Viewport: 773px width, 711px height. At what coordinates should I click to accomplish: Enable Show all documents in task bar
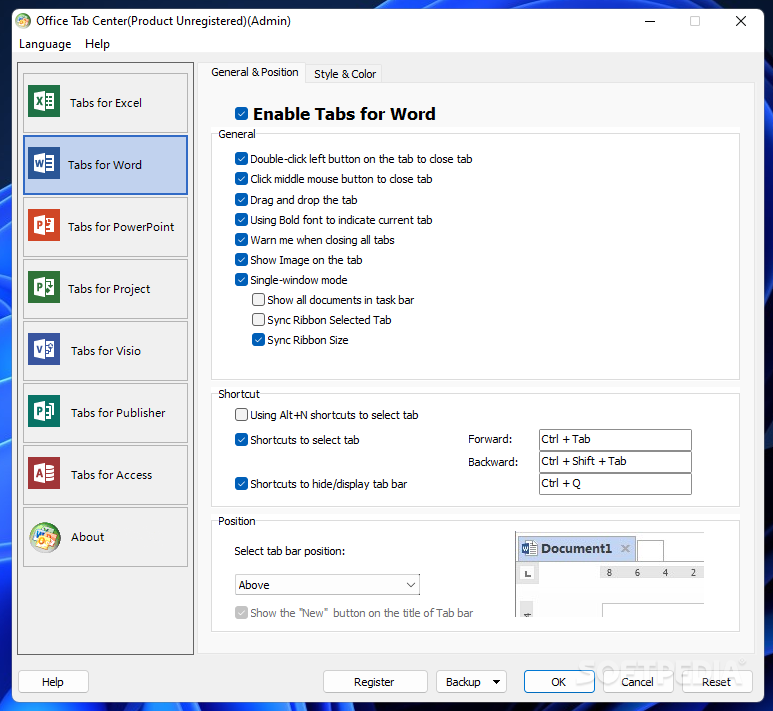(258, 300)
